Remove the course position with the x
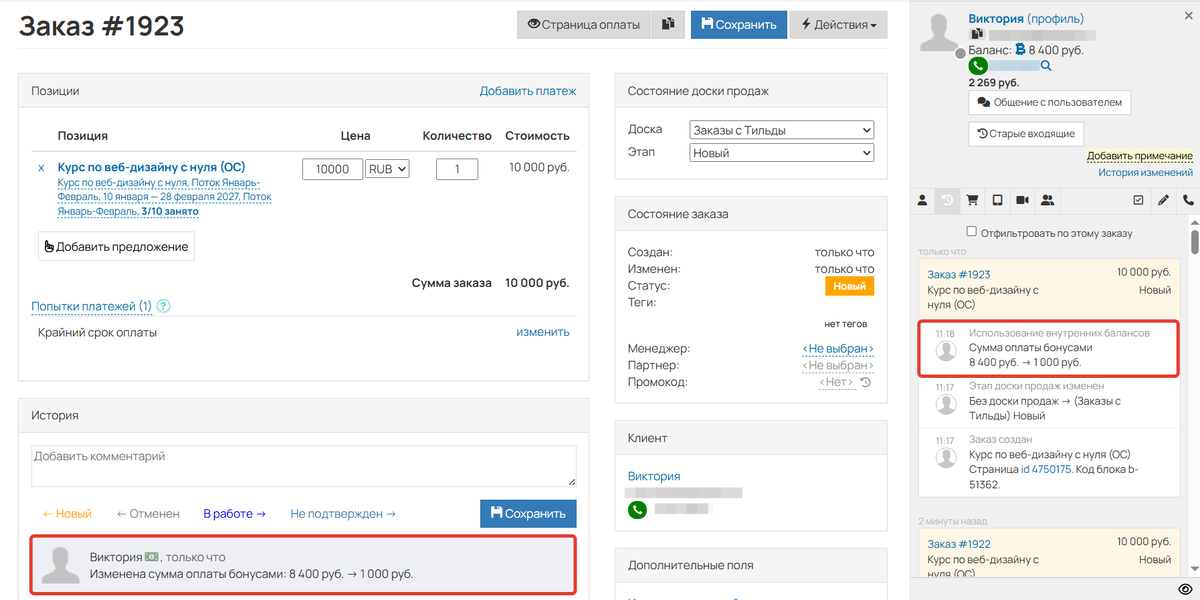Viewport: 1200px width, 600px height. [41, 168]
